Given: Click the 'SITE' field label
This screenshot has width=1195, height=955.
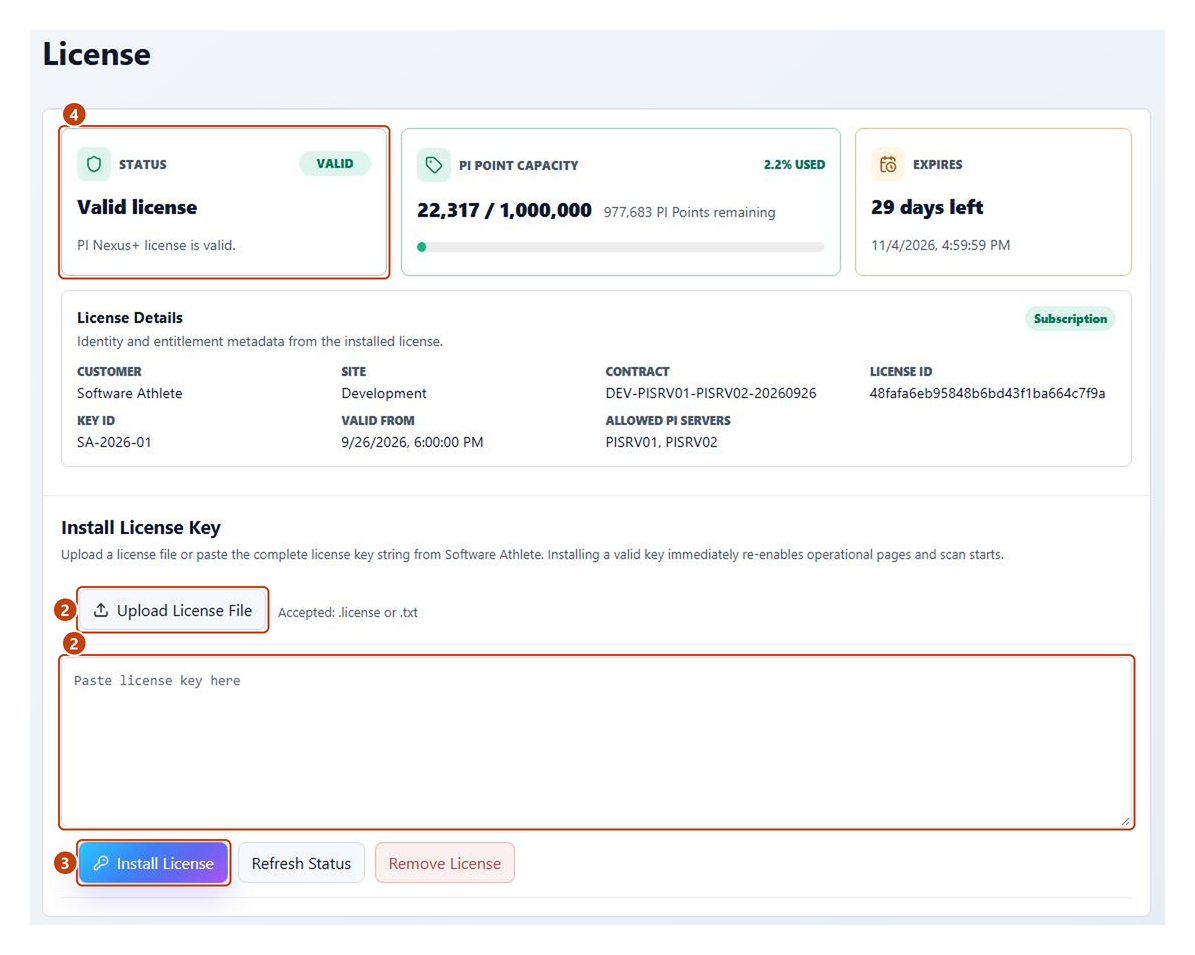Looking at the screenshot, I should pos(354,372).
